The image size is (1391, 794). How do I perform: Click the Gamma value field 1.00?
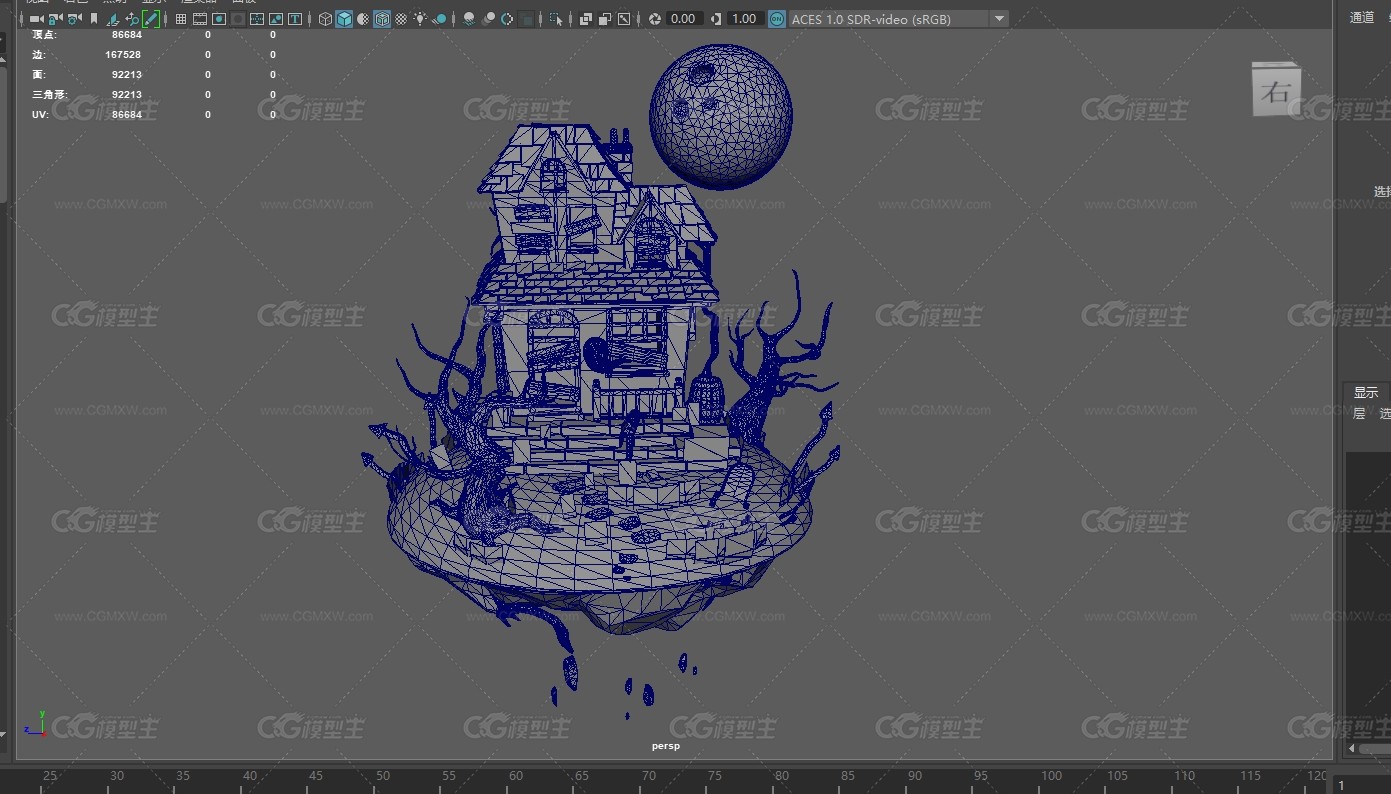click(744, 19)
